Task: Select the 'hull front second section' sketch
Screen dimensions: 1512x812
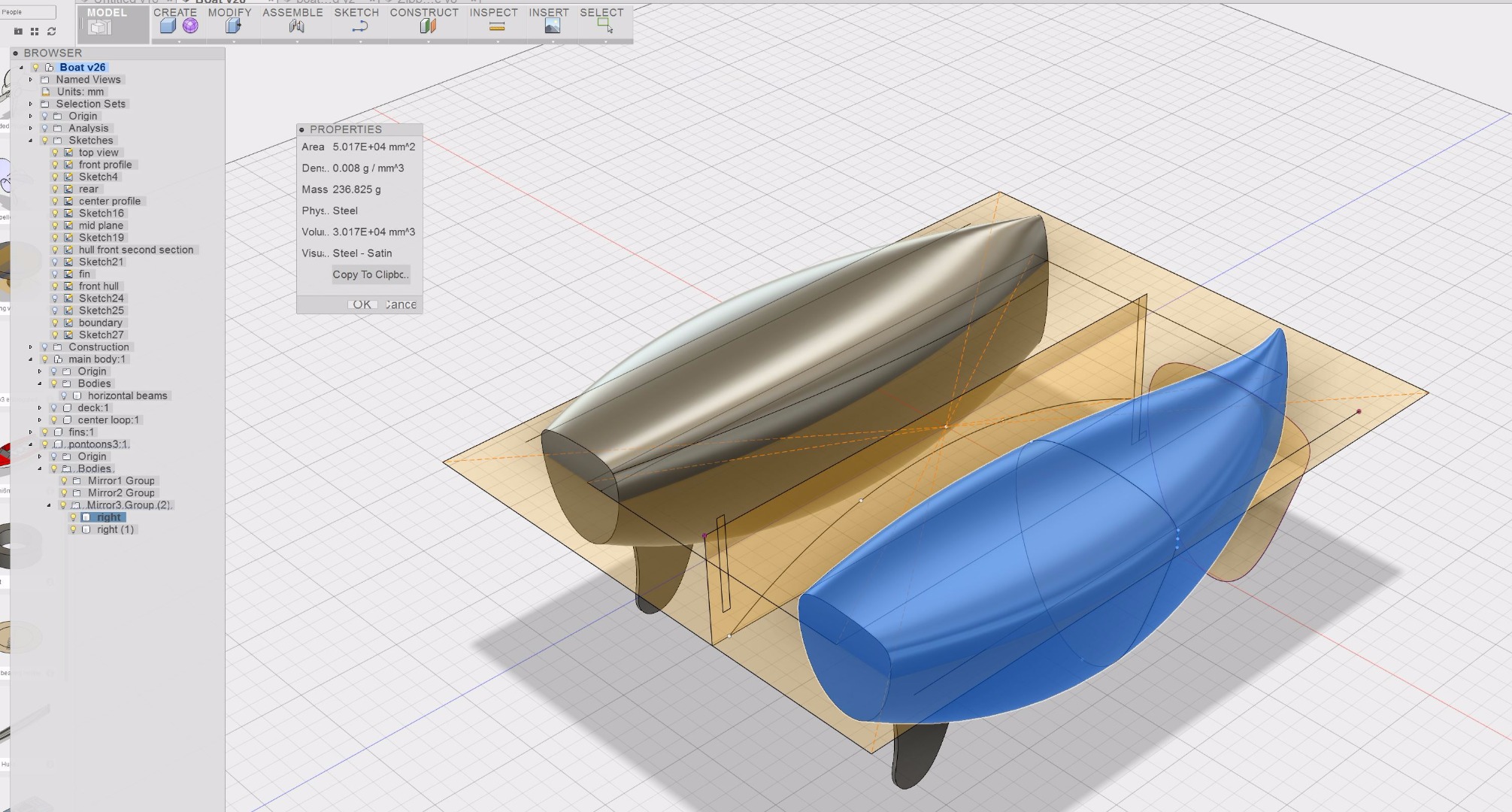Action: point(136,250)
